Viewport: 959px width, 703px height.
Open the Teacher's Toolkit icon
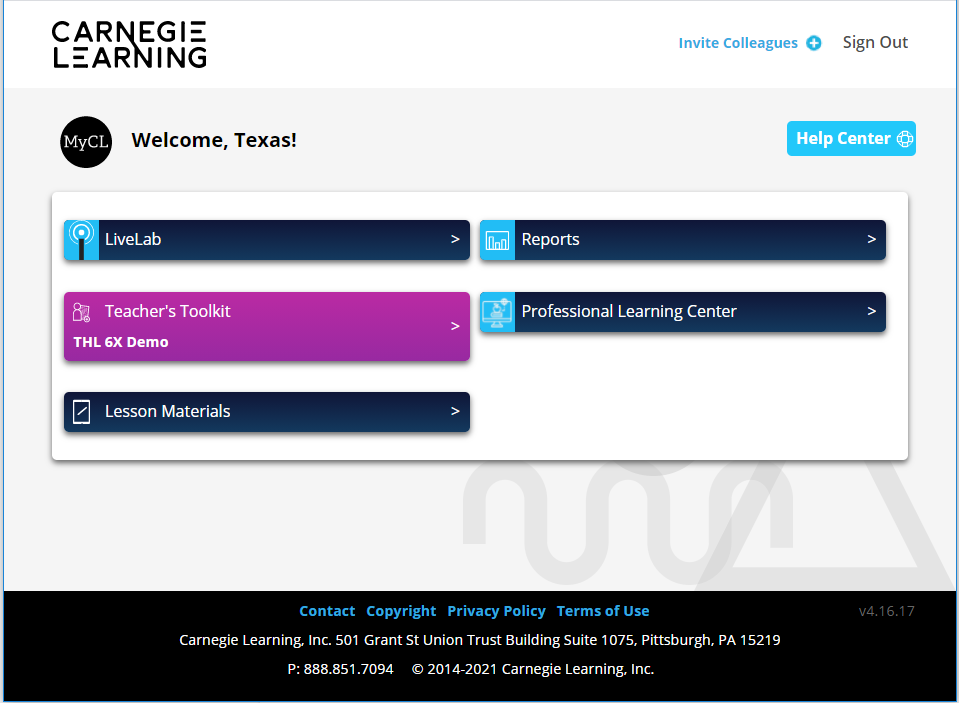(x=81, y=311)
